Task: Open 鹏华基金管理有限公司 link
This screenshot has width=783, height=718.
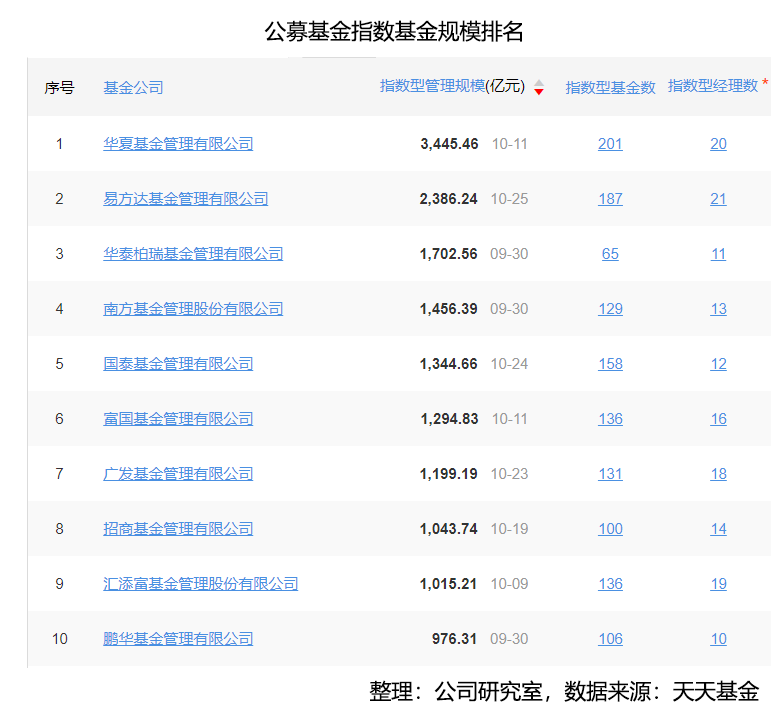Action: pos(178,638)
